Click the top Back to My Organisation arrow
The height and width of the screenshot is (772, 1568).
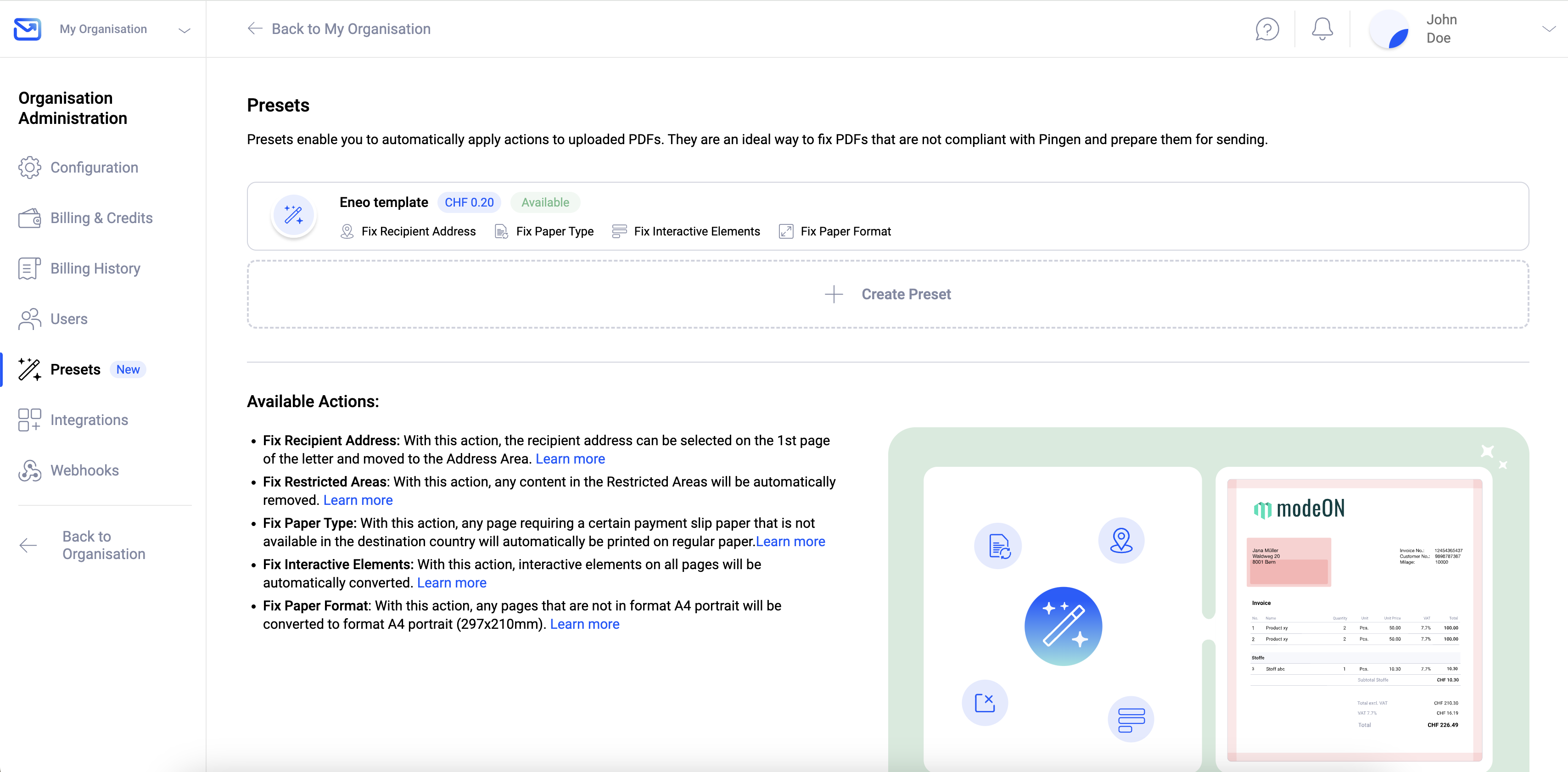(254, 28)
